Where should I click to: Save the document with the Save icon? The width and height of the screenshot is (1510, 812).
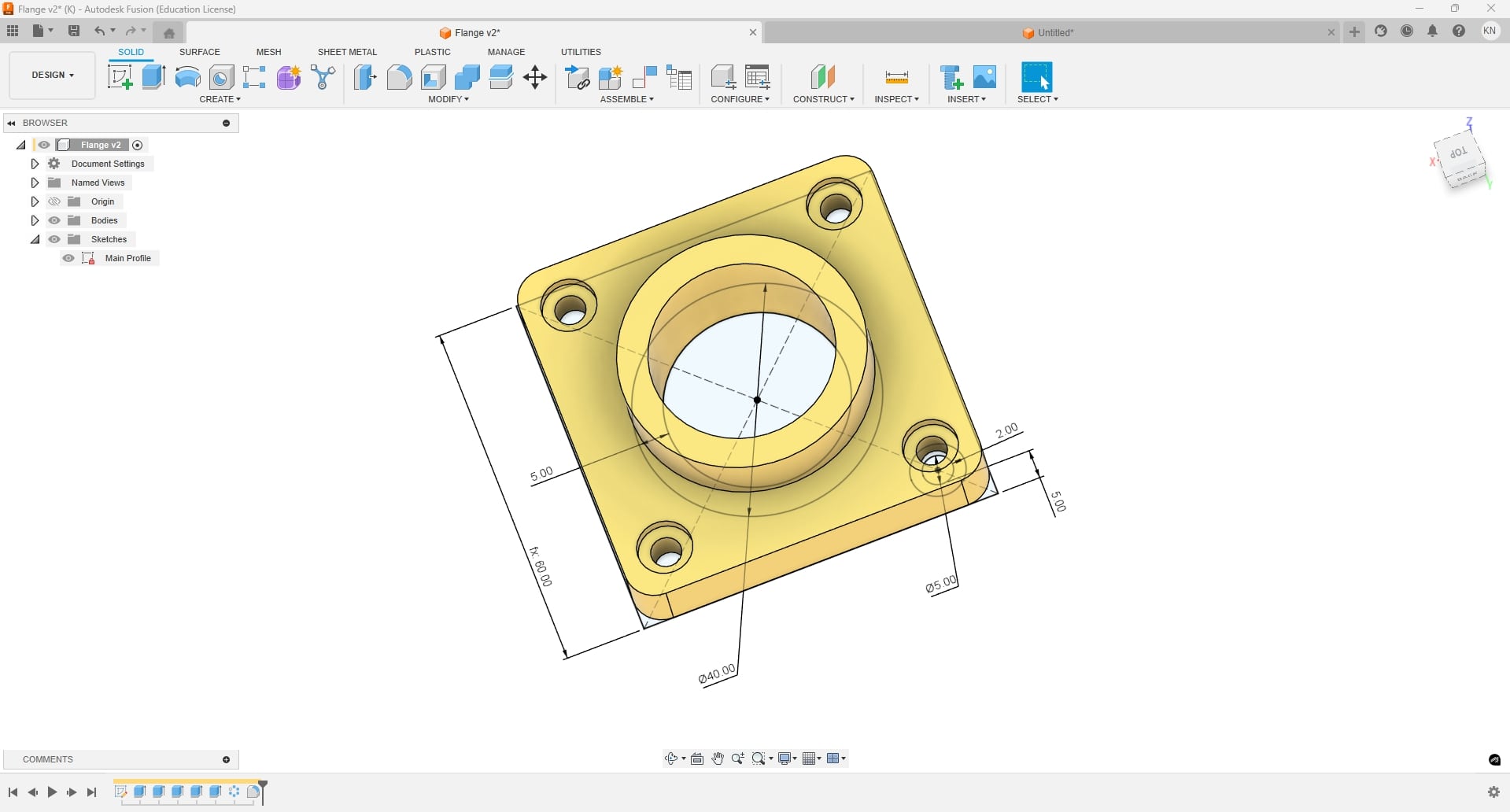(74, 31)
